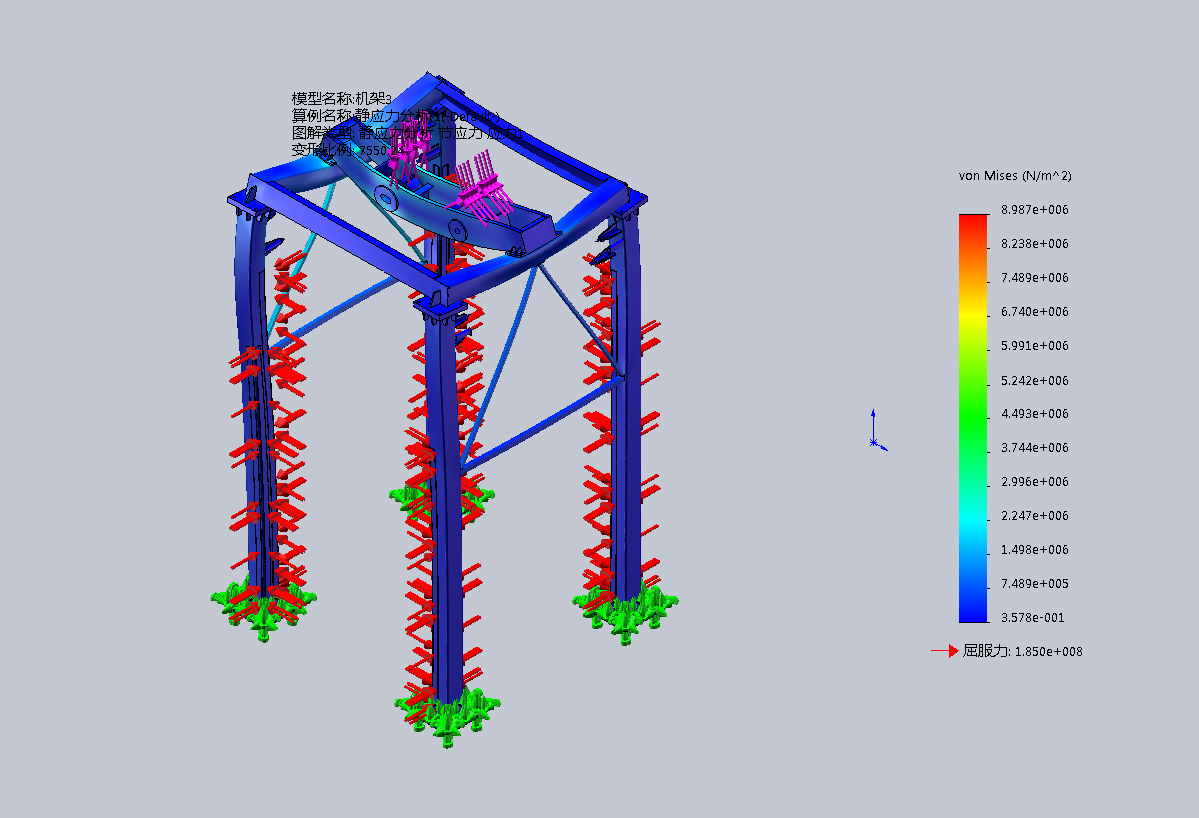The image size is (1199, 818).
Task: Select the study name line starting "算例名称"
Action: pyautogui.click(x=395, y=116)
